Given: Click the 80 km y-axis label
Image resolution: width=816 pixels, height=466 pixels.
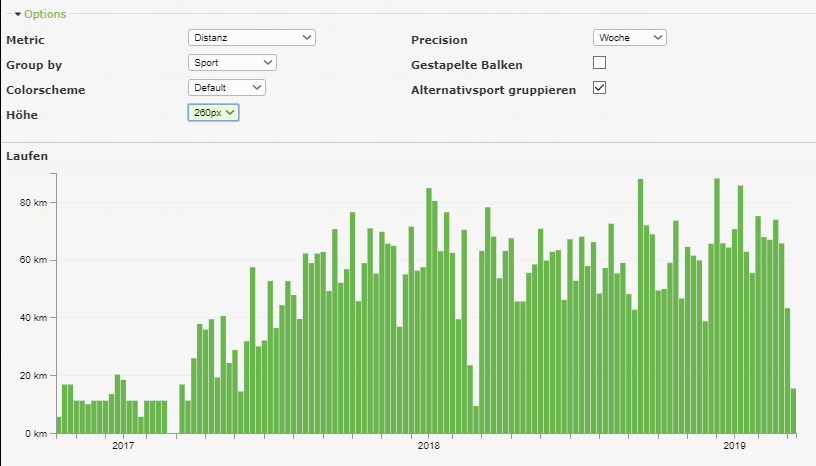Looking at the screenshot, I should click(34, 202).
